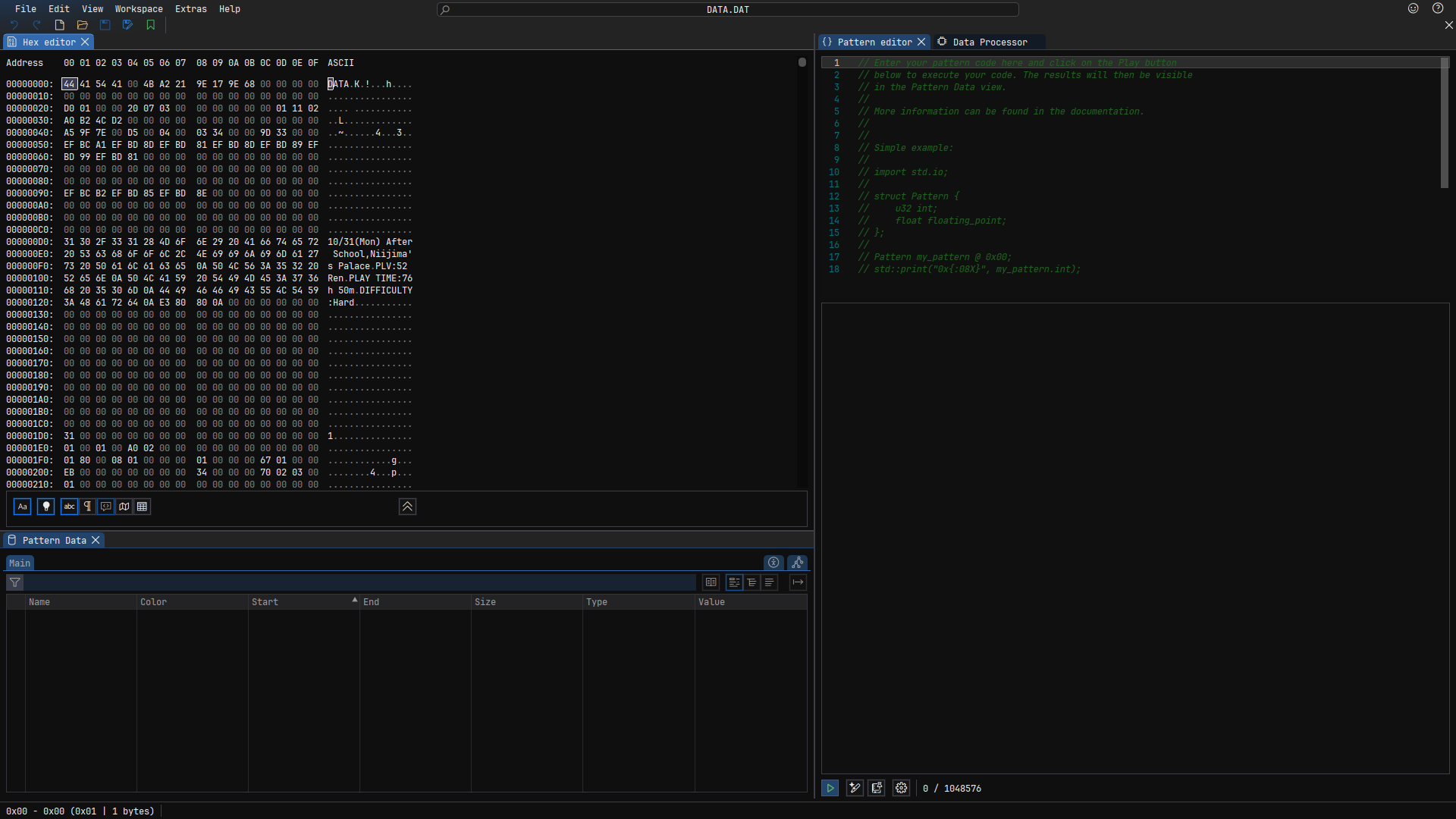Open the Extras menu
This screenshot has width=1456, height=819.
coord(191,8)
